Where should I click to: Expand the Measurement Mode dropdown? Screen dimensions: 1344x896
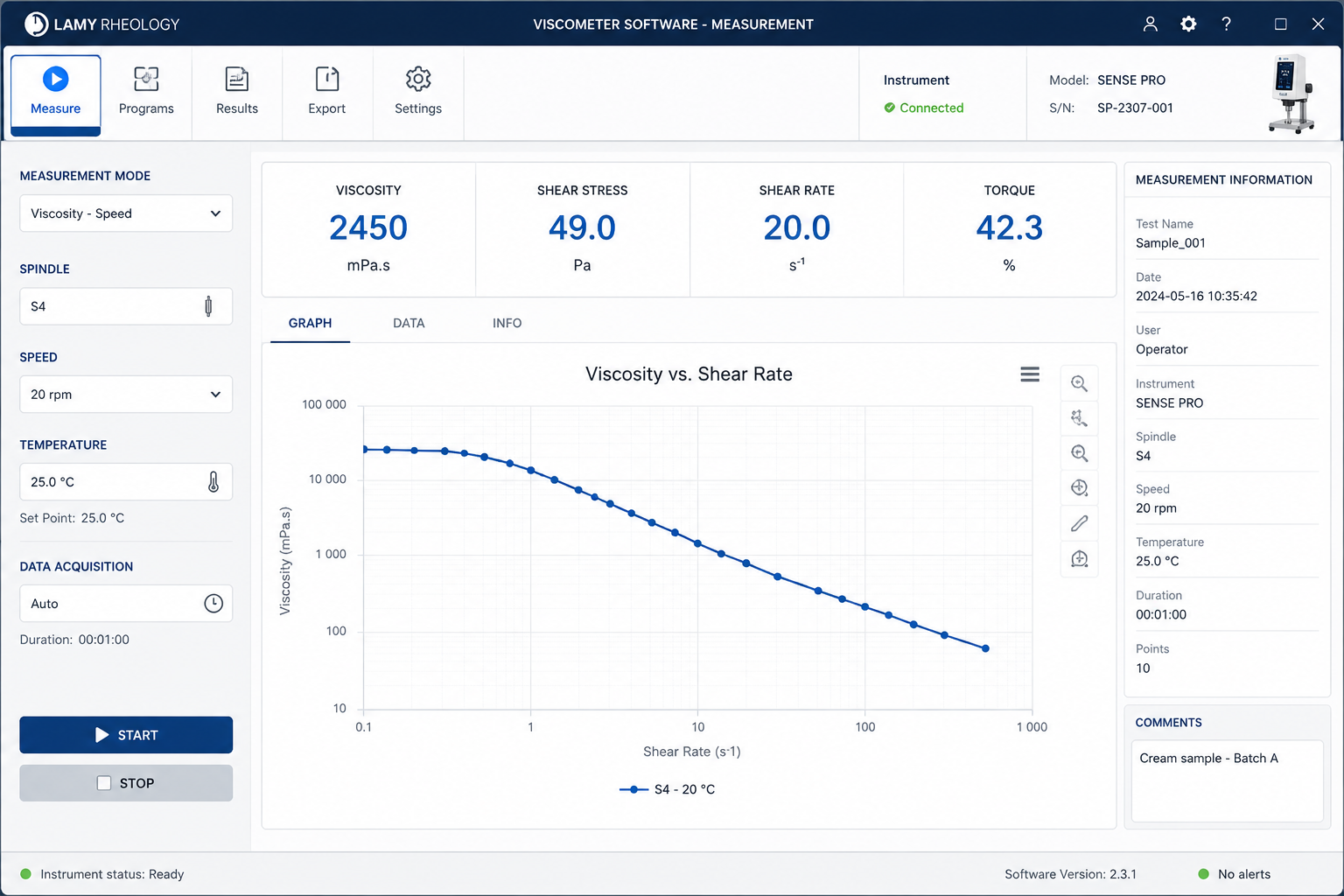pyautogui.click(x=126, y=213)
